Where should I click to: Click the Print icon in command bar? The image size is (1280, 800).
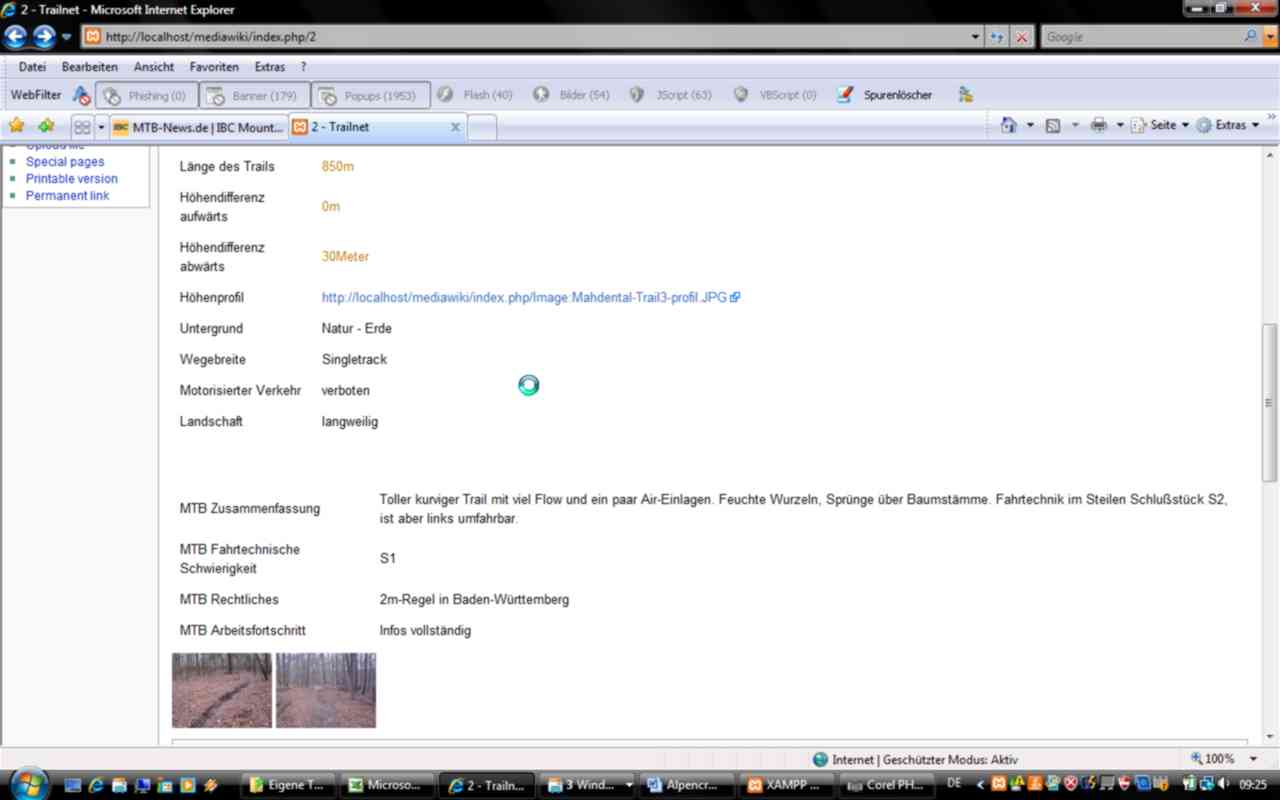tap(1099, 126)
